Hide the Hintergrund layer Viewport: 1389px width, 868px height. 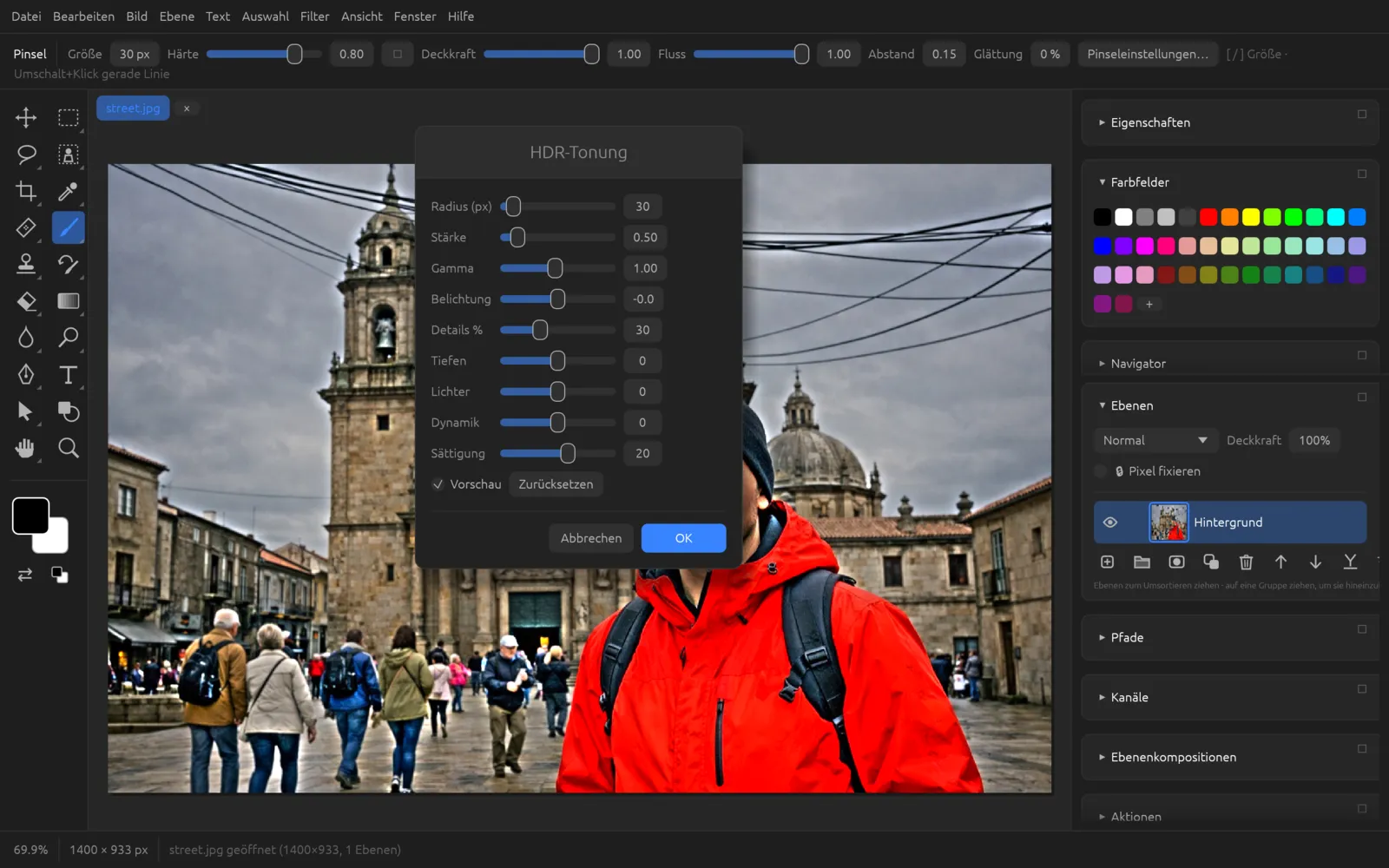point(1109,523)
